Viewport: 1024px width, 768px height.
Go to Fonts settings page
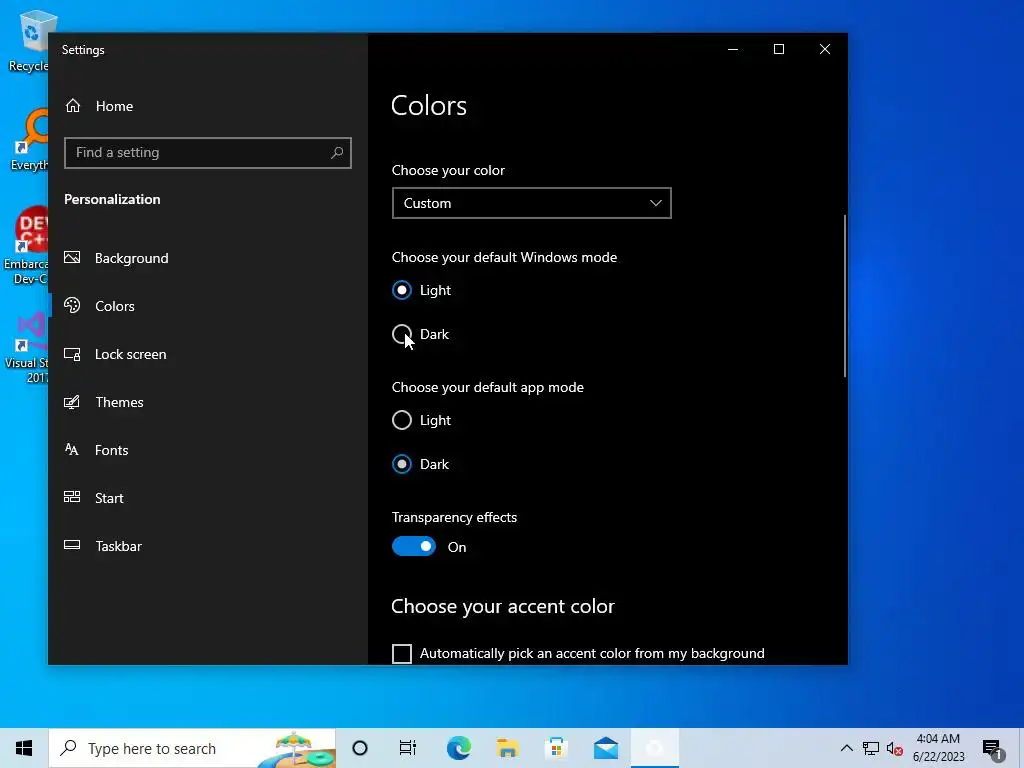click(x=112, y=450)
